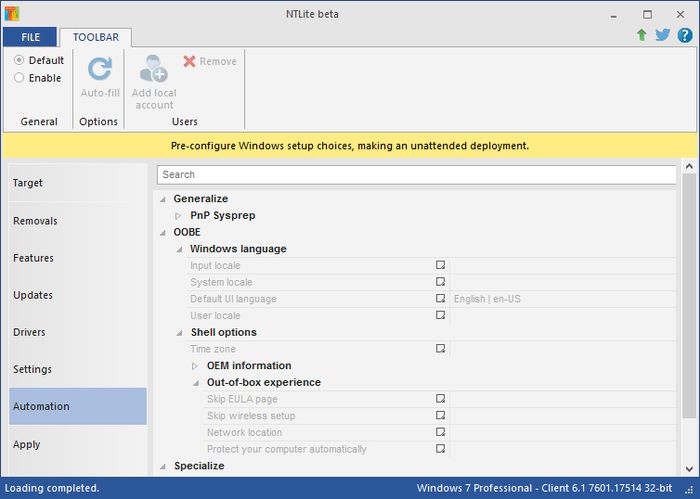This screenshot has height=499, width=700.
Task: Click the Add local account icon
Action: (x=154, y=69)
